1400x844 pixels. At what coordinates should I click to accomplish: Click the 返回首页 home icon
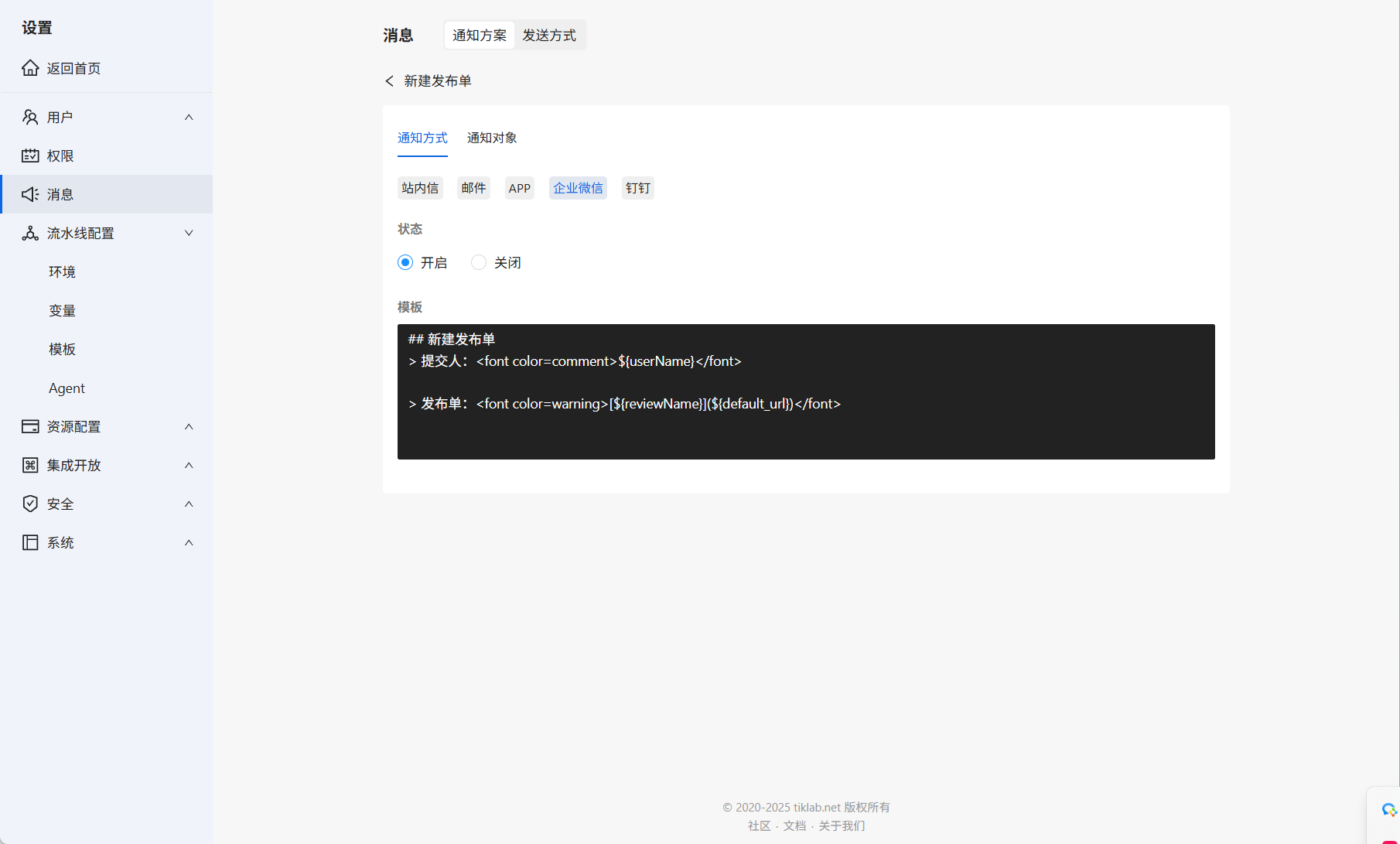[30, 68]
